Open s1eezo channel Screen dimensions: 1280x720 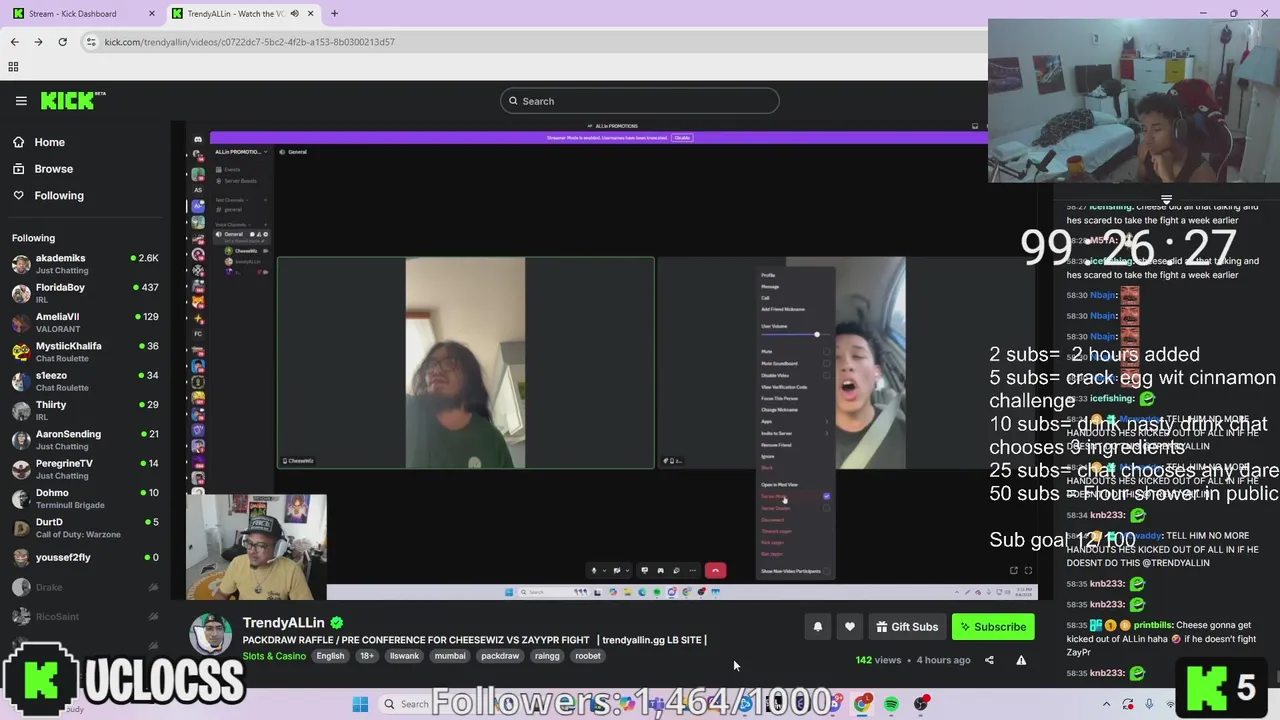85,381
